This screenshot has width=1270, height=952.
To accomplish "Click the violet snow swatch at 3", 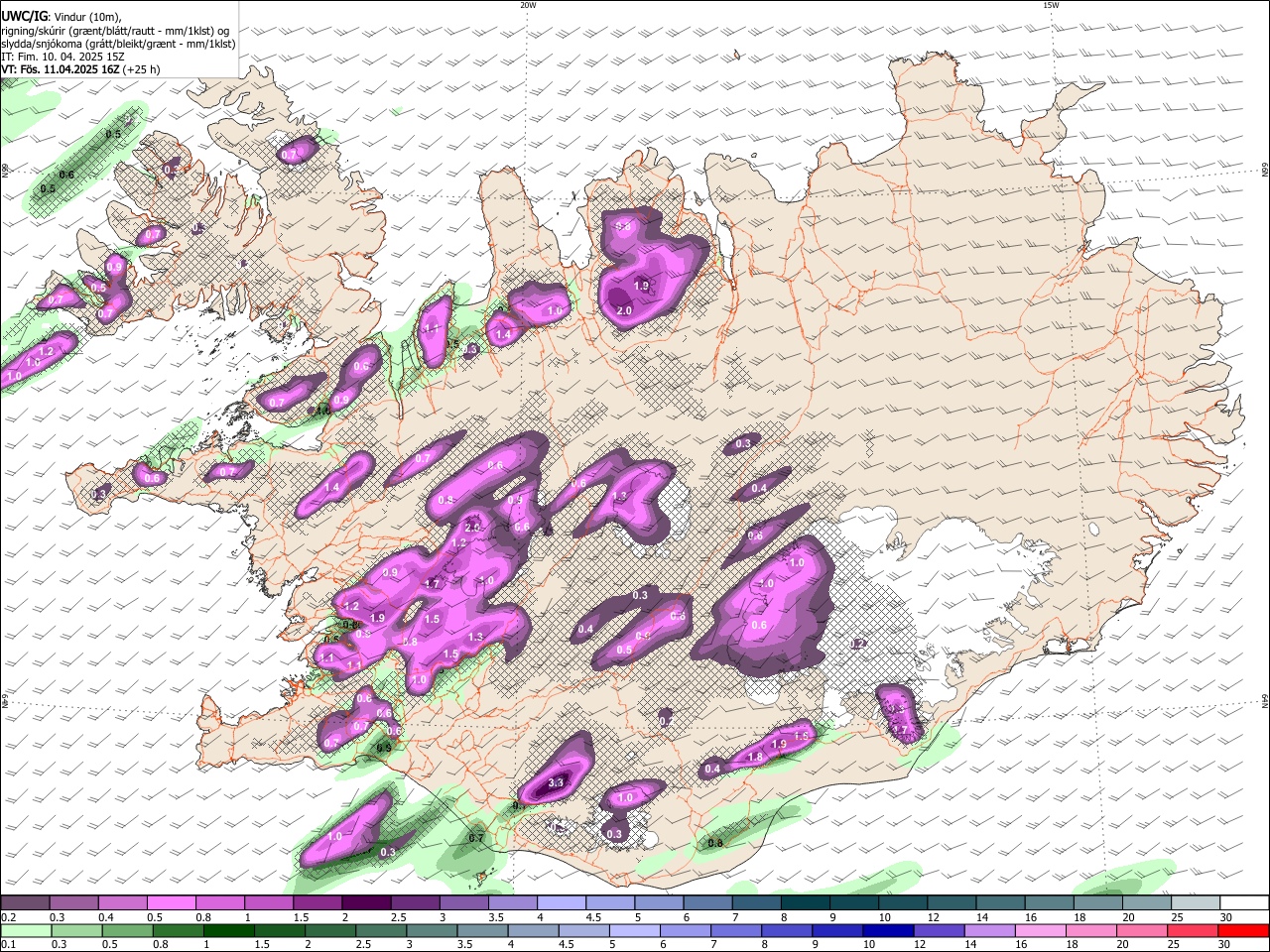I will click(x=463, y=902).
